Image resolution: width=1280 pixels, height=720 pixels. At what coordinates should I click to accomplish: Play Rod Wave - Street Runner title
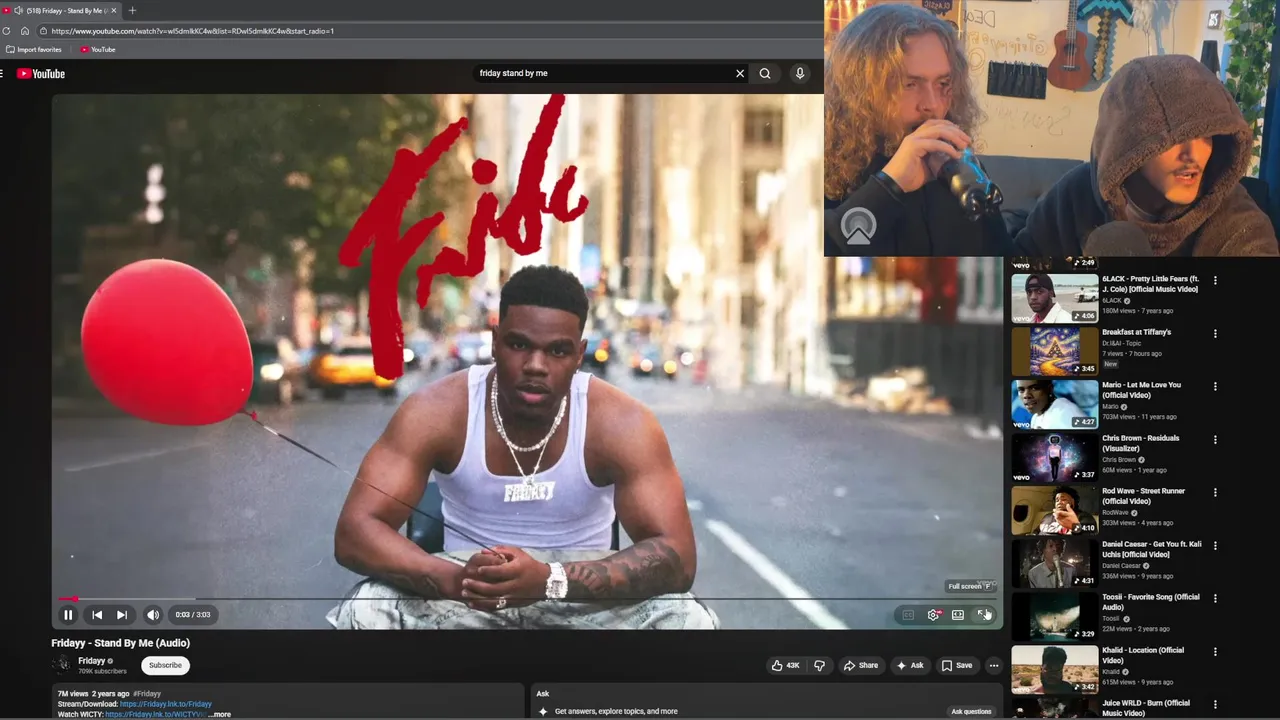[1143, 496]
